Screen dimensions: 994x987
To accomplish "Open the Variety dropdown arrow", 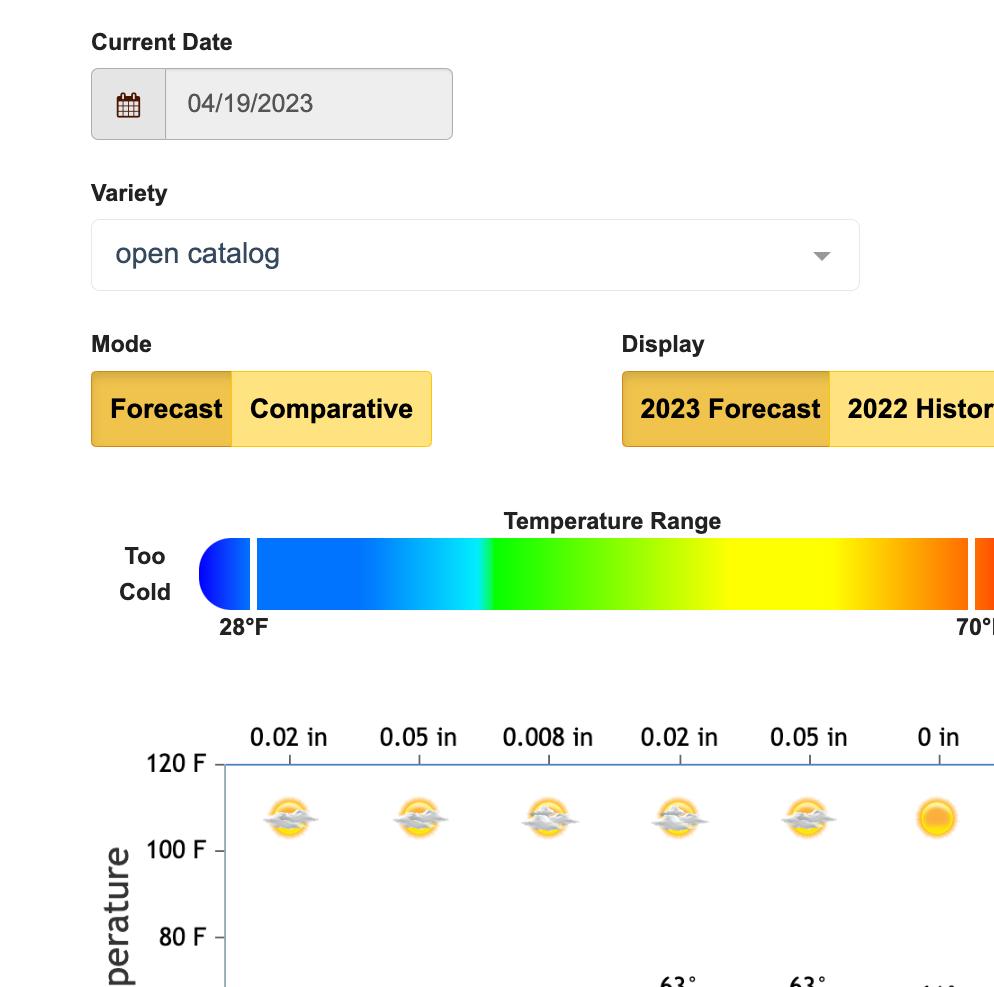I will [821, 256].
